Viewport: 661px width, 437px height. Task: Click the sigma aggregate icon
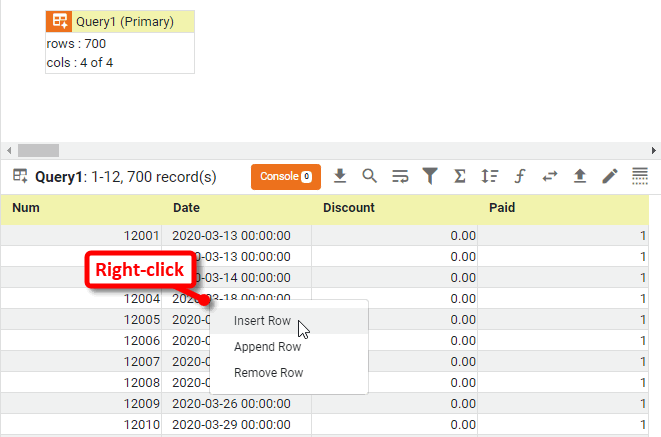460,176
